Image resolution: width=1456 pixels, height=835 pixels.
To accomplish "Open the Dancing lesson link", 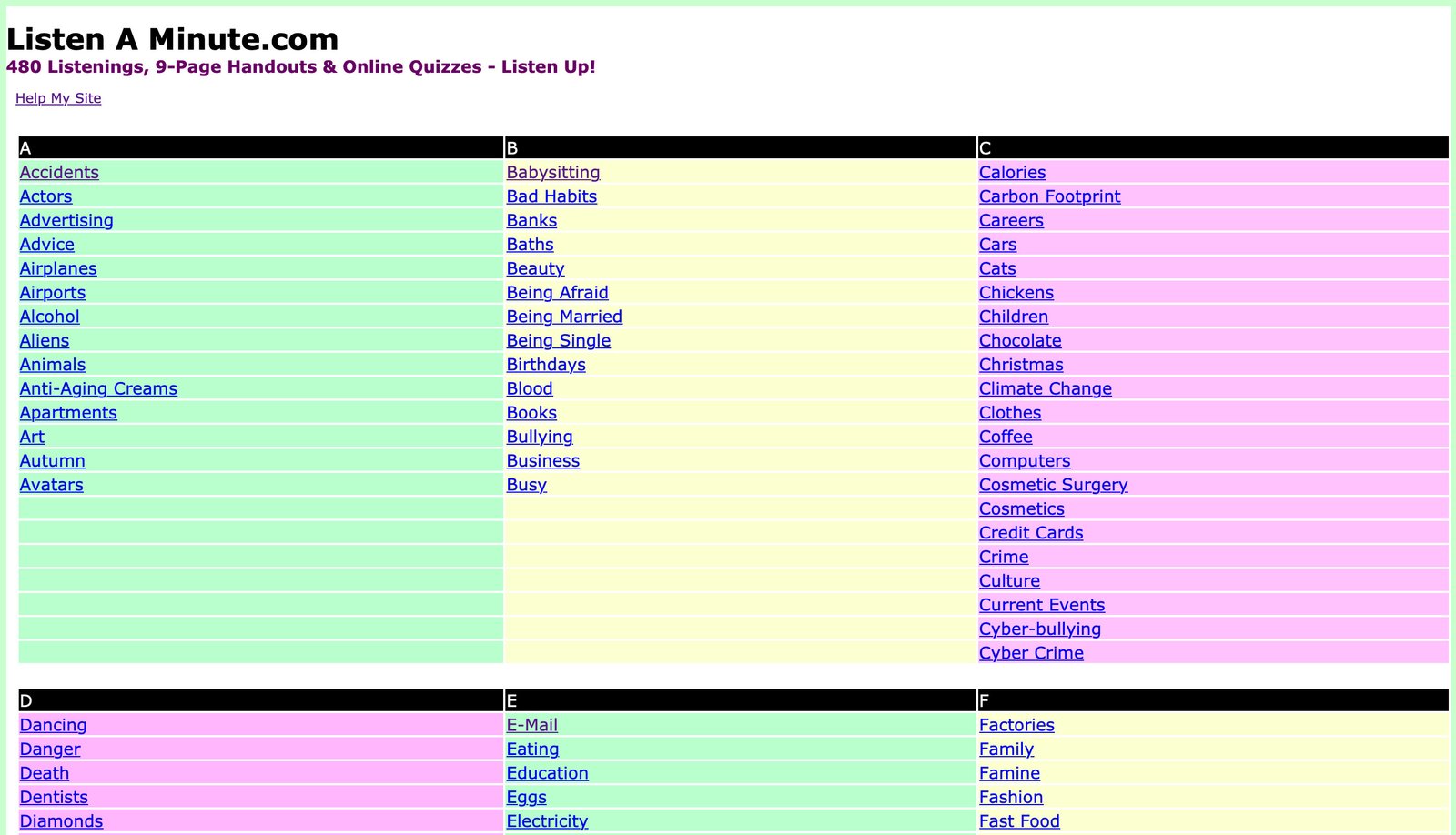I will [x=53, y=725].
